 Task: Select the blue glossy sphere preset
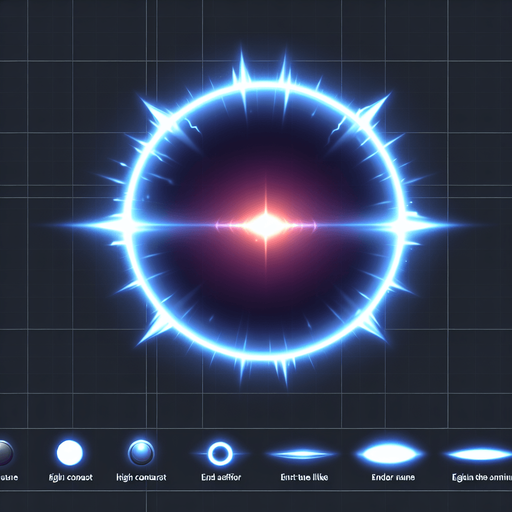141,453
